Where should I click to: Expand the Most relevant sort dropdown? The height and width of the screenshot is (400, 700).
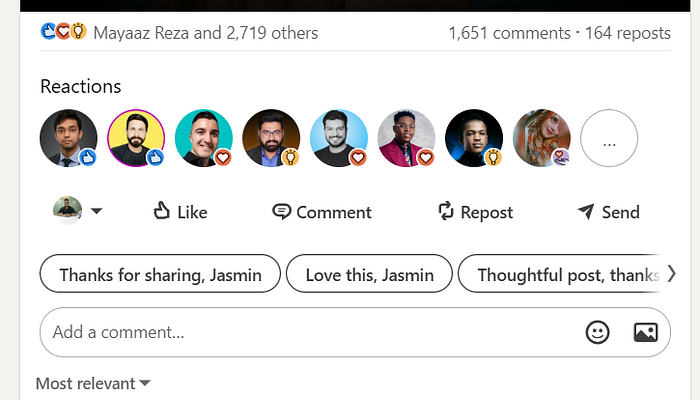[93, 383]
